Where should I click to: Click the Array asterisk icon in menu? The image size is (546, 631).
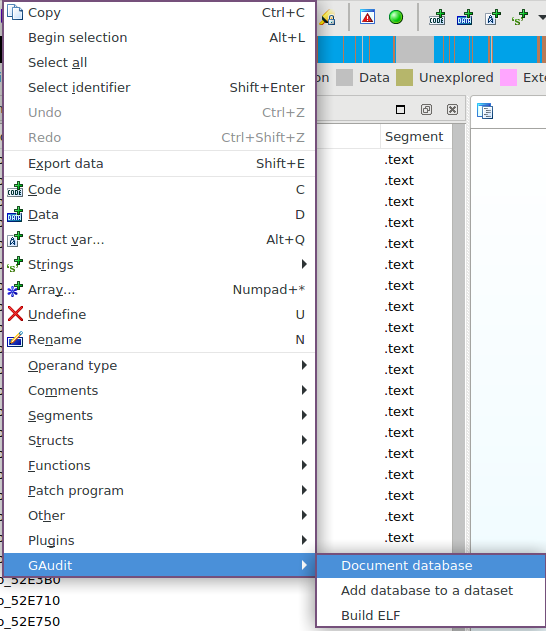click(15, 290)
